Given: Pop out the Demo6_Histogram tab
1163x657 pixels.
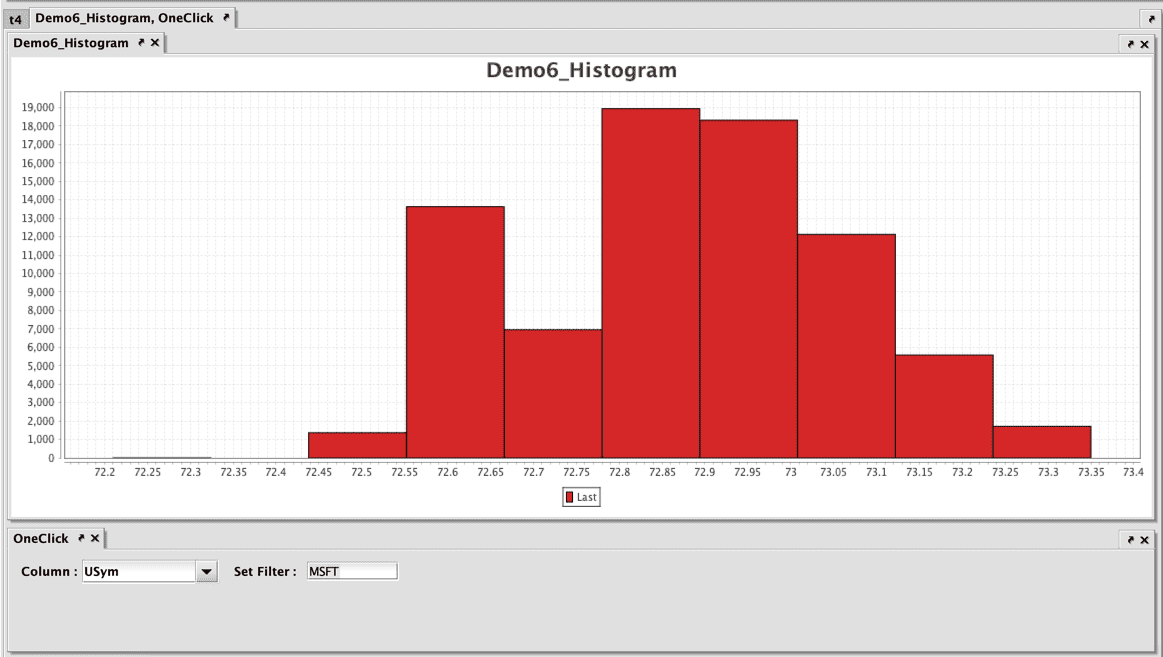Looking at the screenshot, I should click(141, 43).
